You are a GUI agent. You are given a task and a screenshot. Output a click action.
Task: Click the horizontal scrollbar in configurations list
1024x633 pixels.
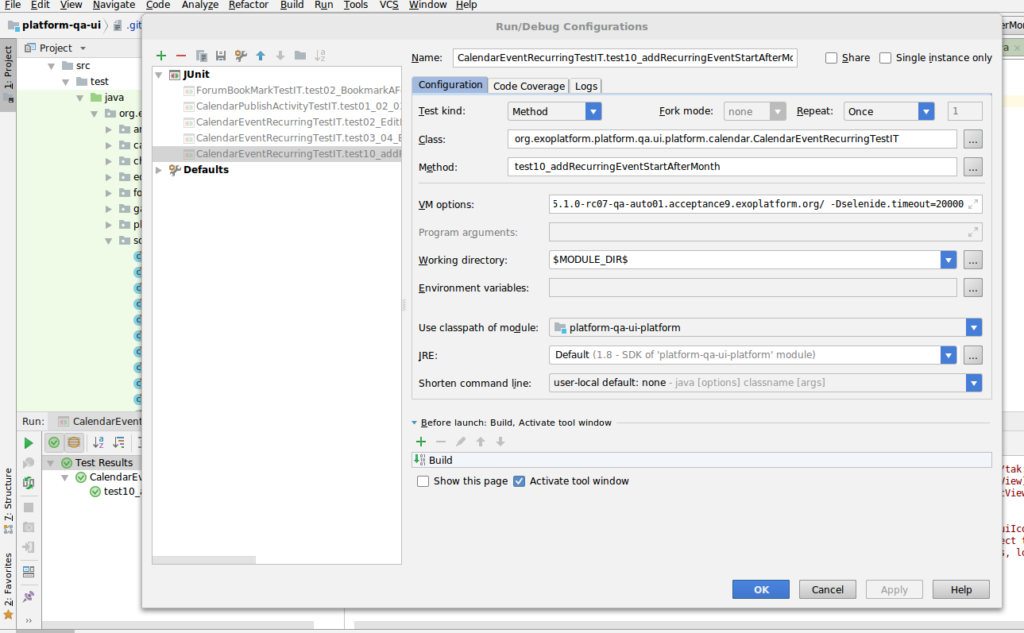click(204, 560)
